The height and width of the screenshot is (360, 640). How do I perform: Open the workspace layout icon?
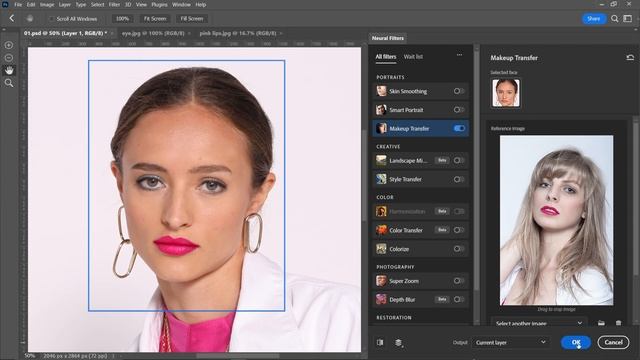coord(628,19)
